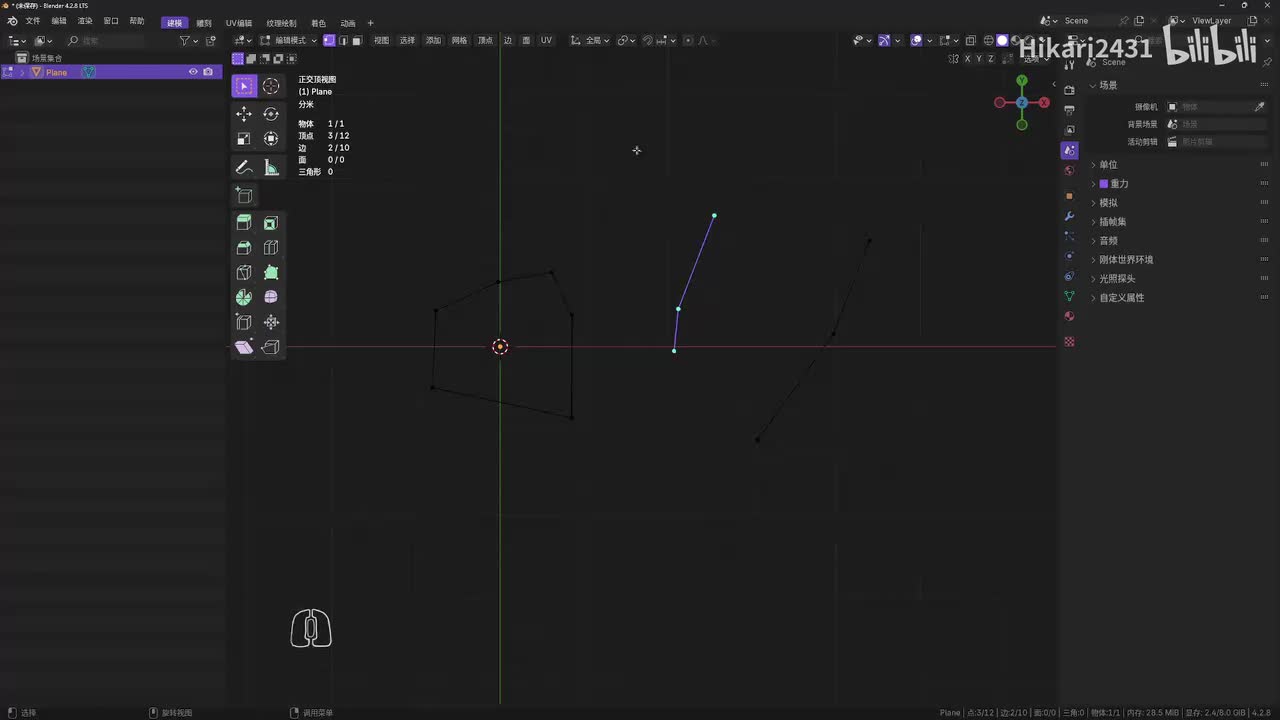Toggle snapping magnet button
The image size is (1280, 720).
coord(647,40)
